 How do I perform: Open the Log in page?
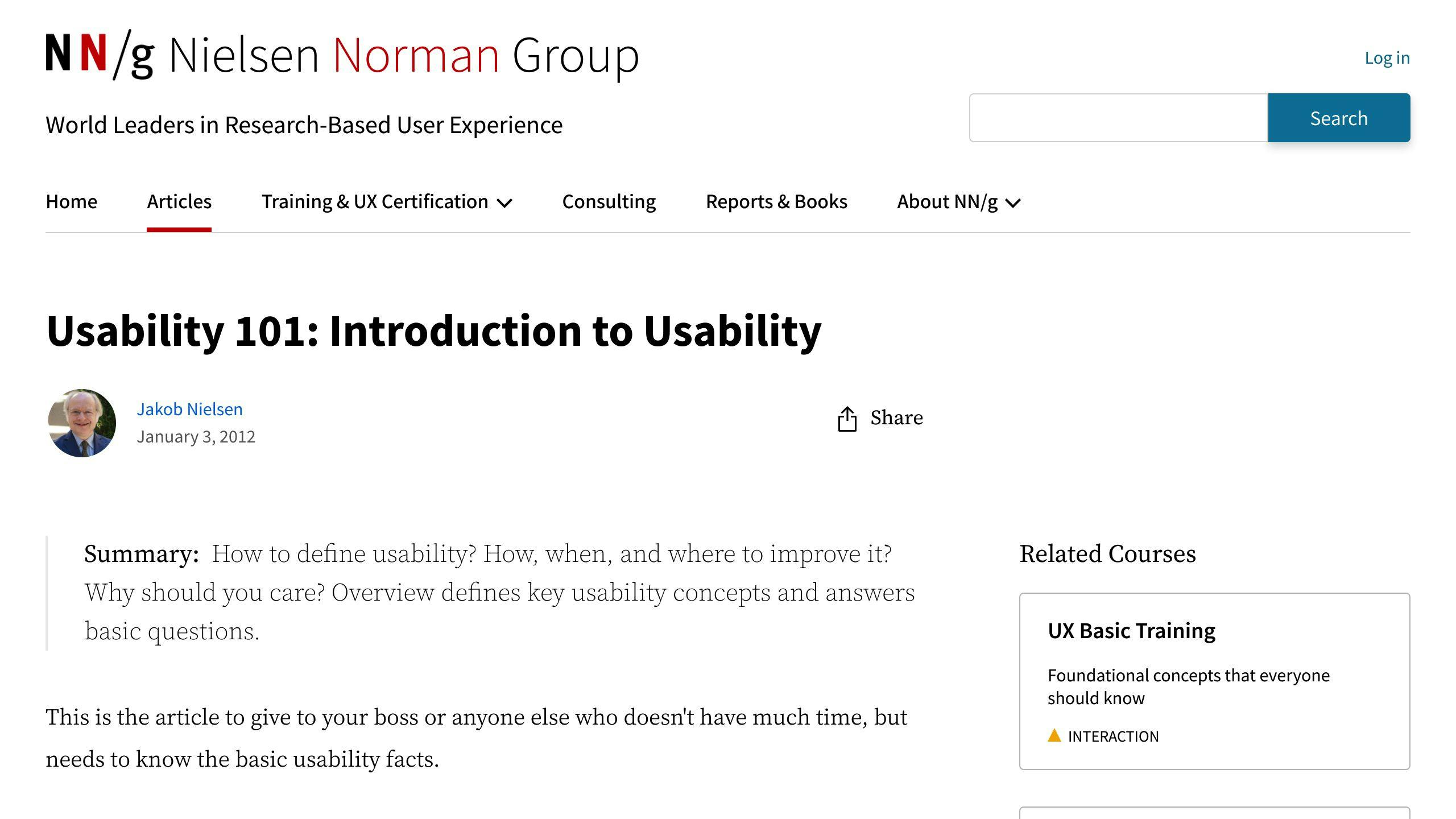tap(1388, 57)
